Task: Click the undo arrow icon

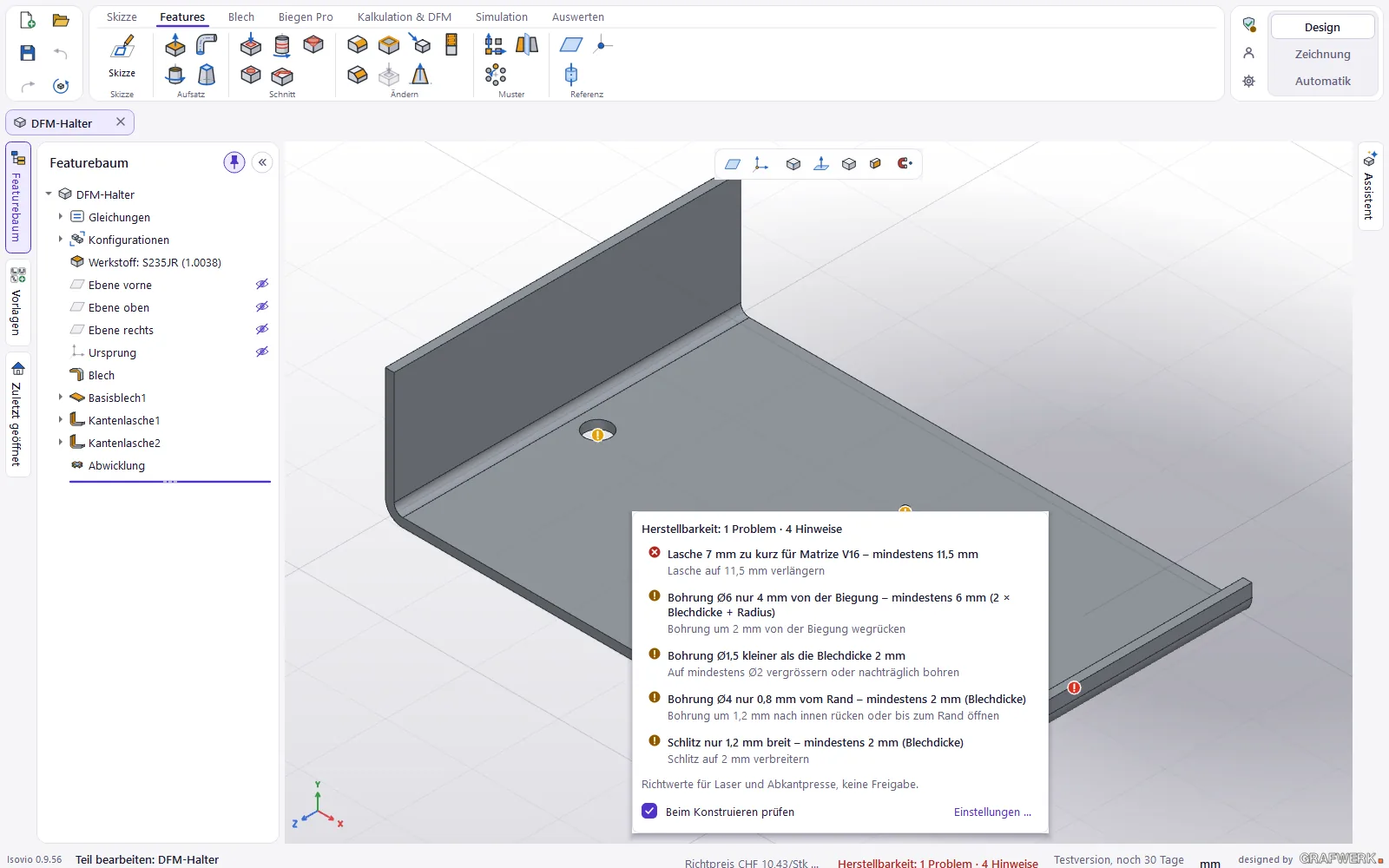Action: [61, 53]
